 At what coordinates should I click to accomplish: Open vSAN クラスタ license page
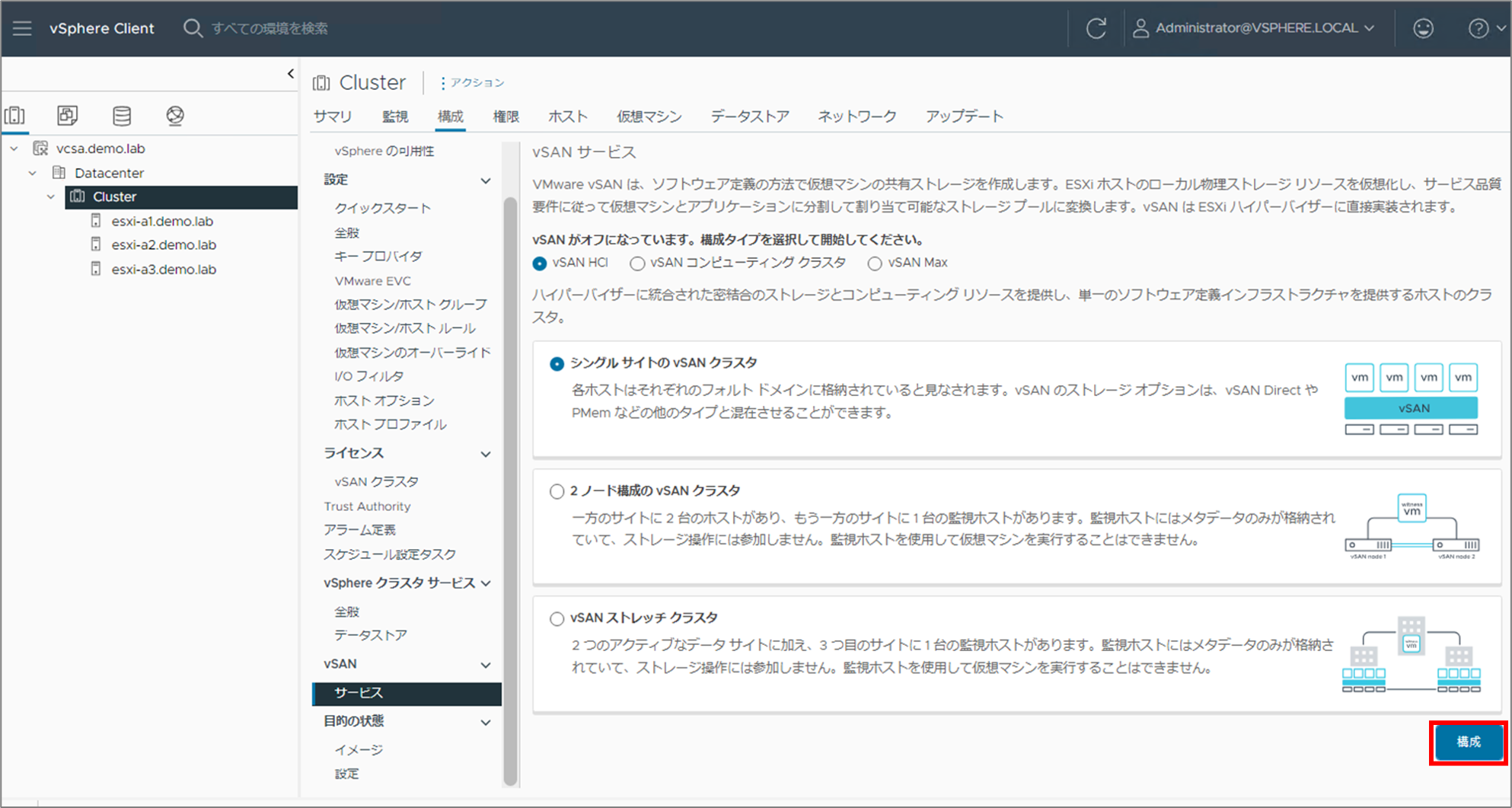coord(376,481)
